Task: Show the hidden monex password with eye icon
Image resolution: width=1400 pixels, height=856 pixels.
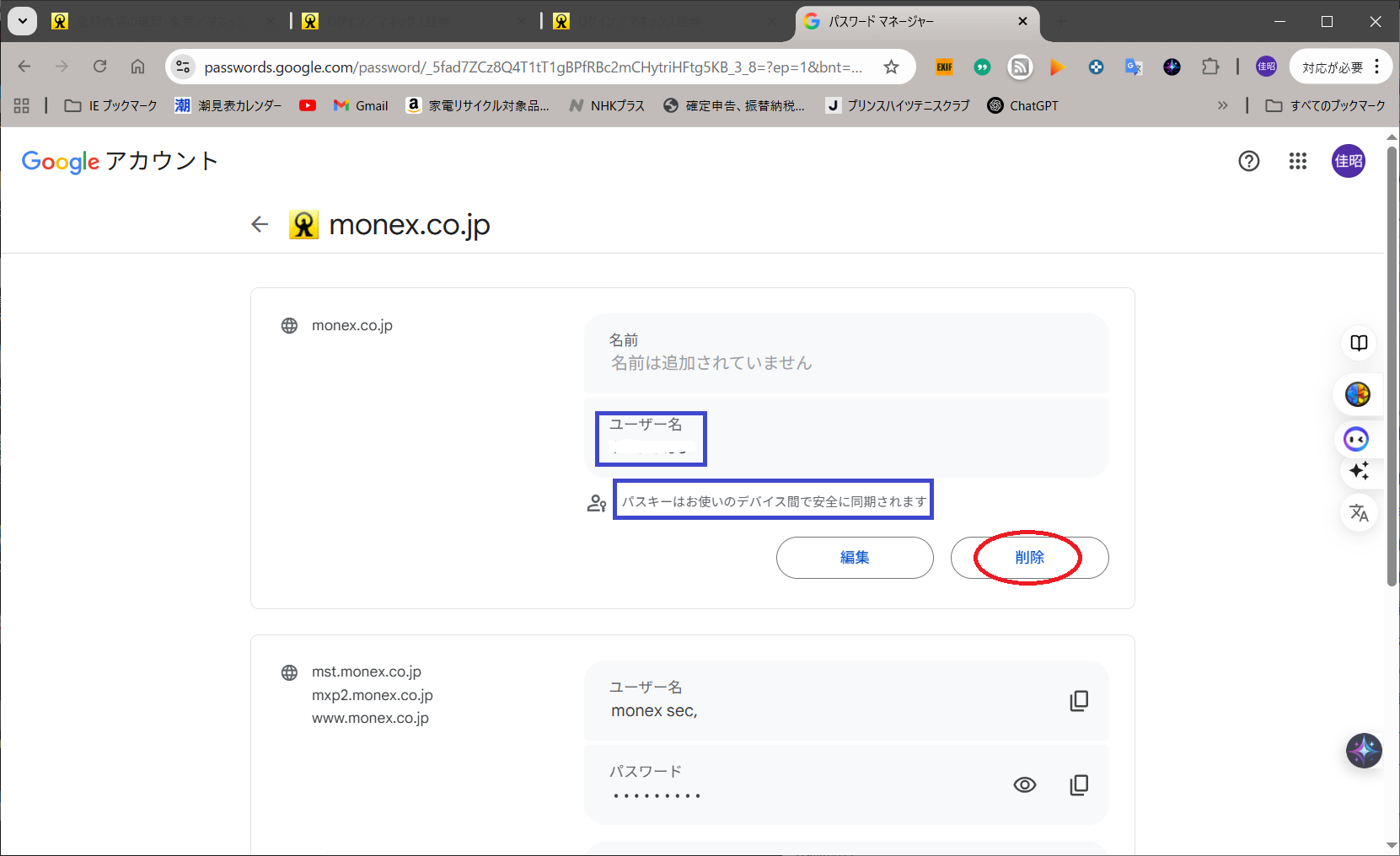Action: coord(1024,784)
